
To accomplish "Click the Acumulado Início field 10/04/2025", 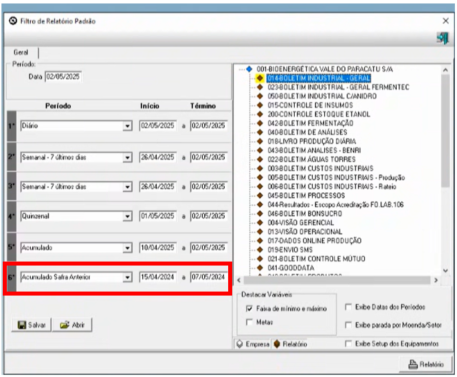I will tap(157, 248).
